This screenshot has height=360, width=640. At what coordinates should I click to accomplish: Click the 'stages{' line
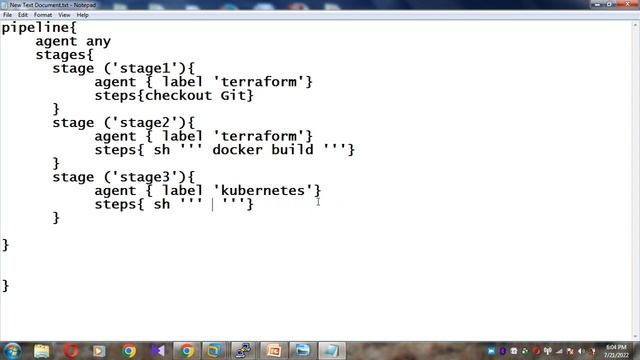pos(64,55)
